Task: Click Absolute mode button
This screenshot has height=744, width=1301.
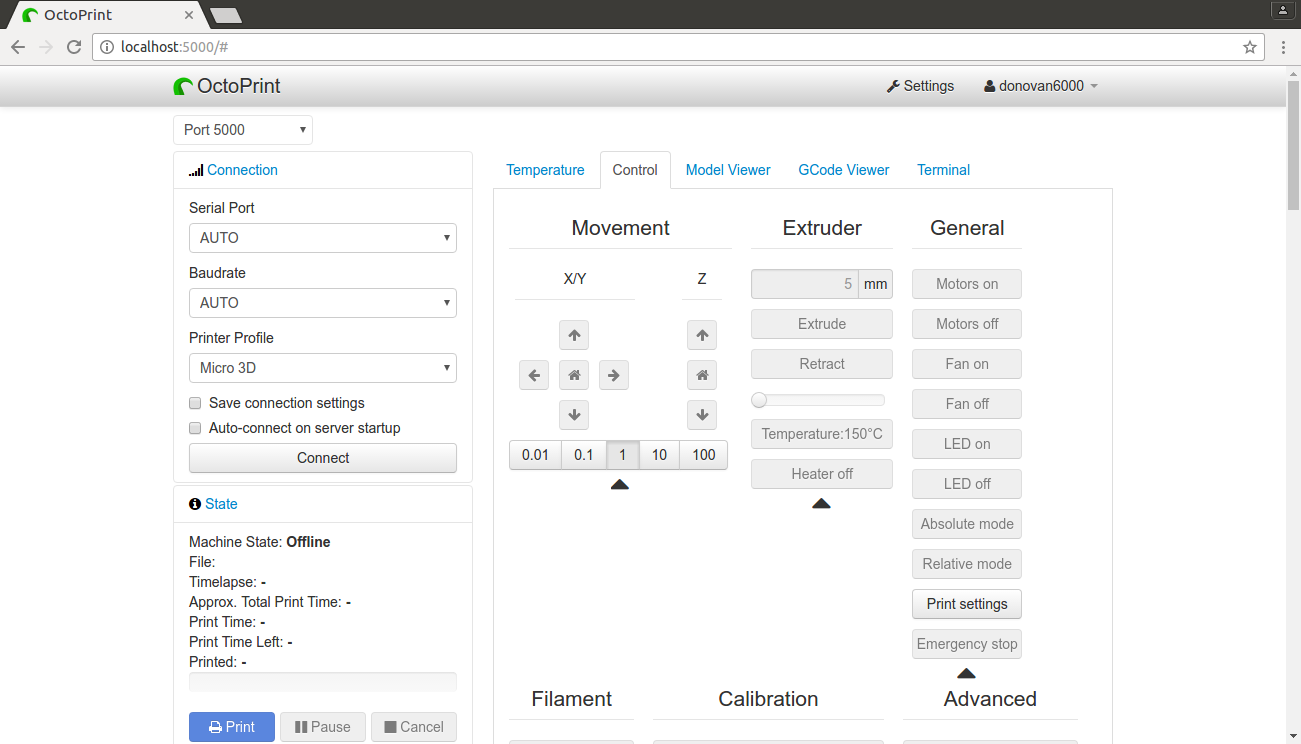Action: tap(967, 524)
